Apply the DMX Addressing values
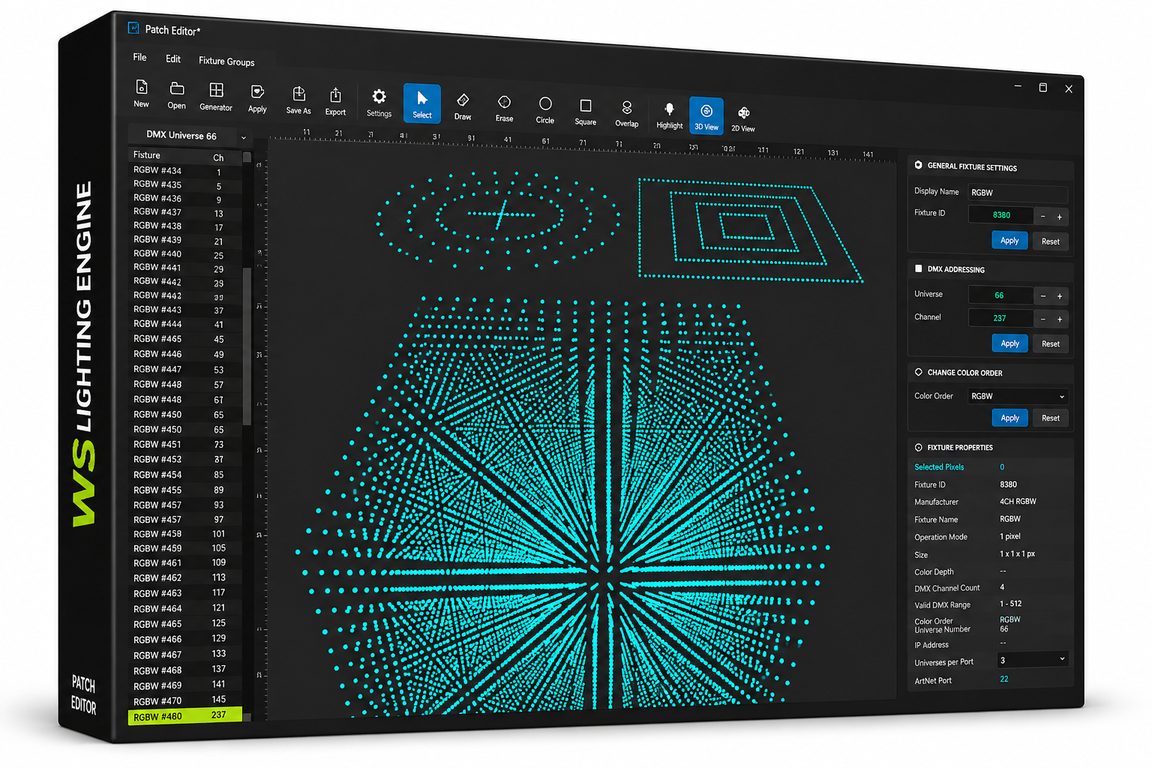This screenshot has width=1152, height=768. pyautogui.click(x=1009, y=343)
